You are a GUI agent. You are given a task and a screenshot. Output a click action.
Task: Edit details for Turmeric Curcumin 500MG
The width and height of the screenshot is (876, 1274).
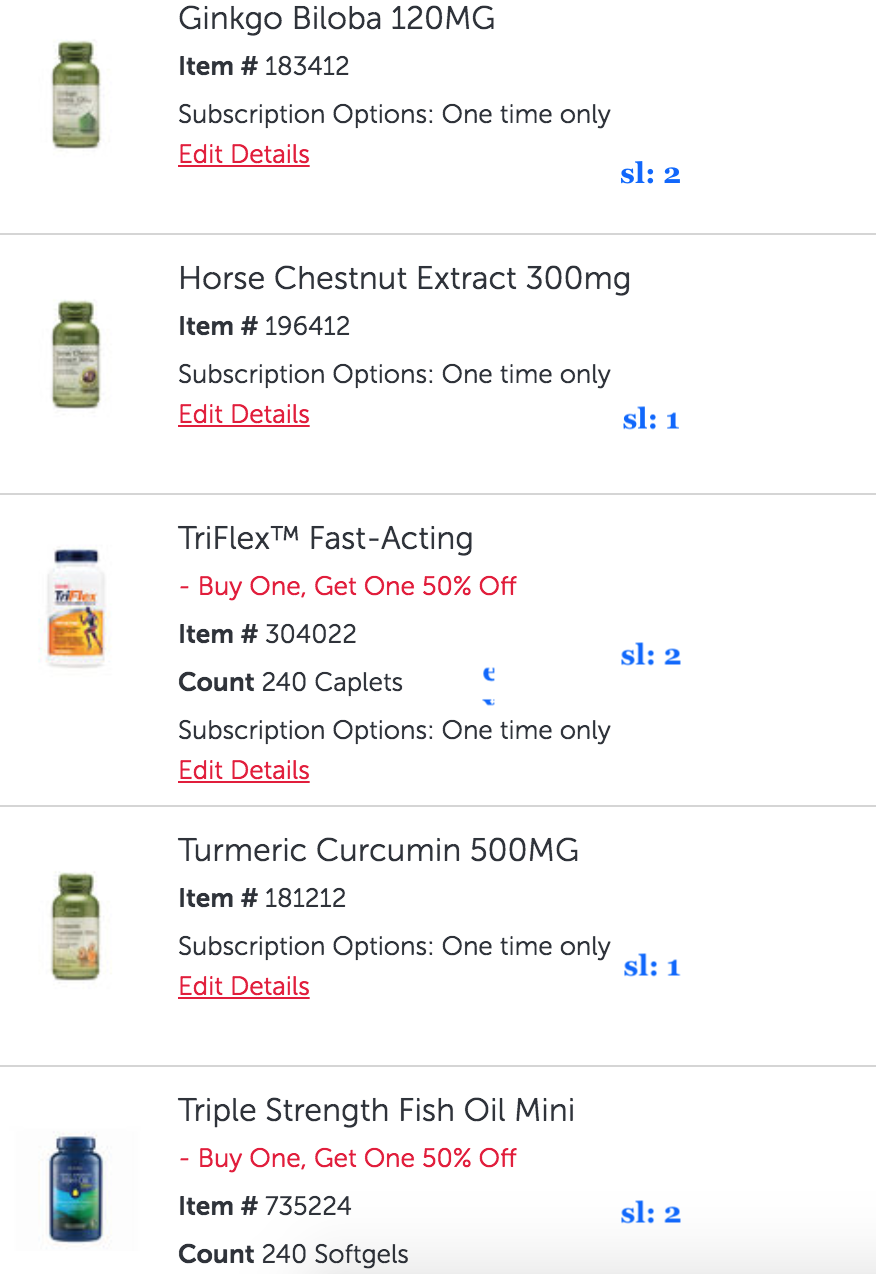click(x=244, y=987)
